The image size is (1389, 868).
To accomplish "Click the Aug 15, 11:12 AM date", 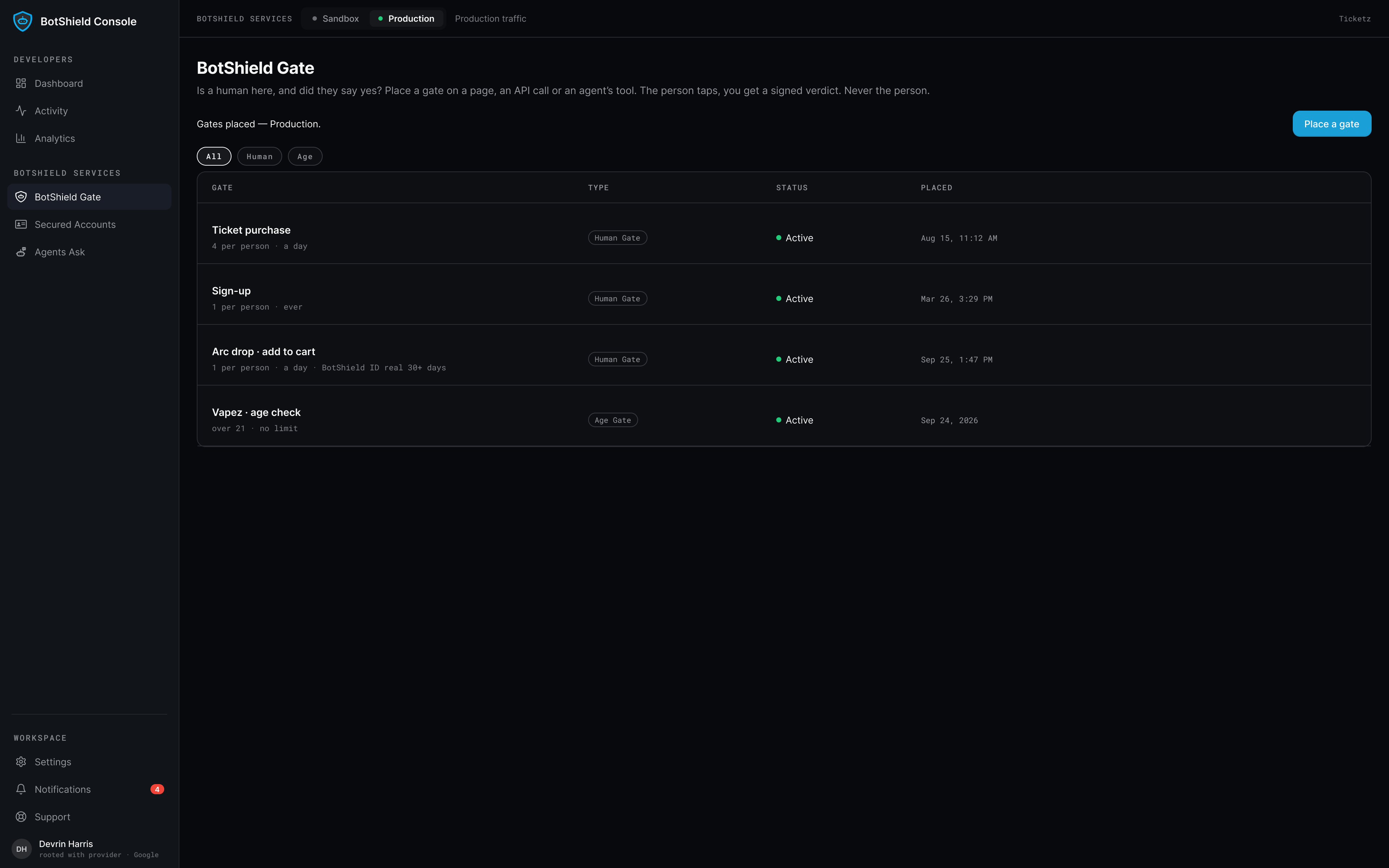I will click(x=959, y=238).
